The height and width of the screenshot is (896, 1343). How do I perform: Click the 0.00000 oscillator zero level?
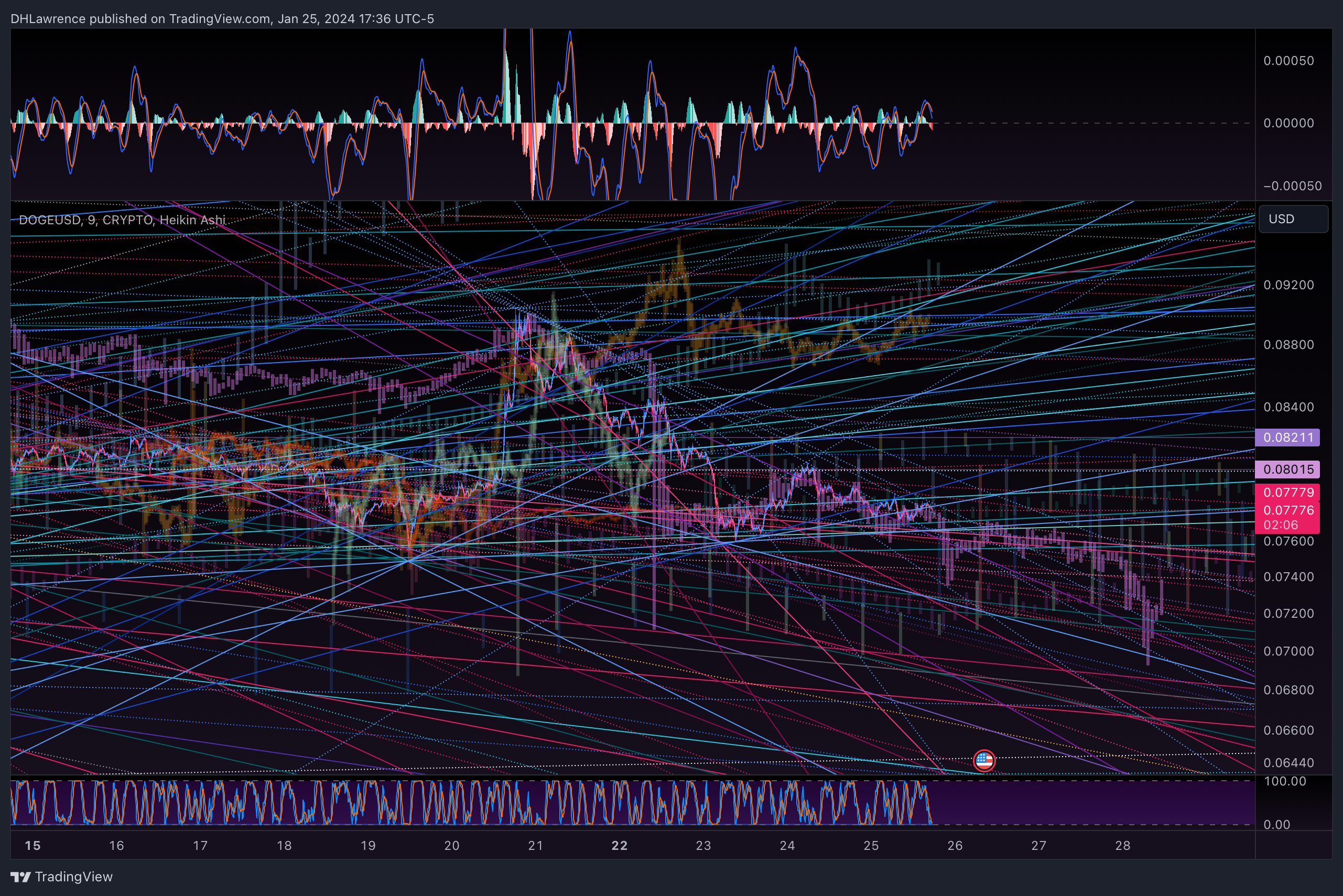[1288, 123]
